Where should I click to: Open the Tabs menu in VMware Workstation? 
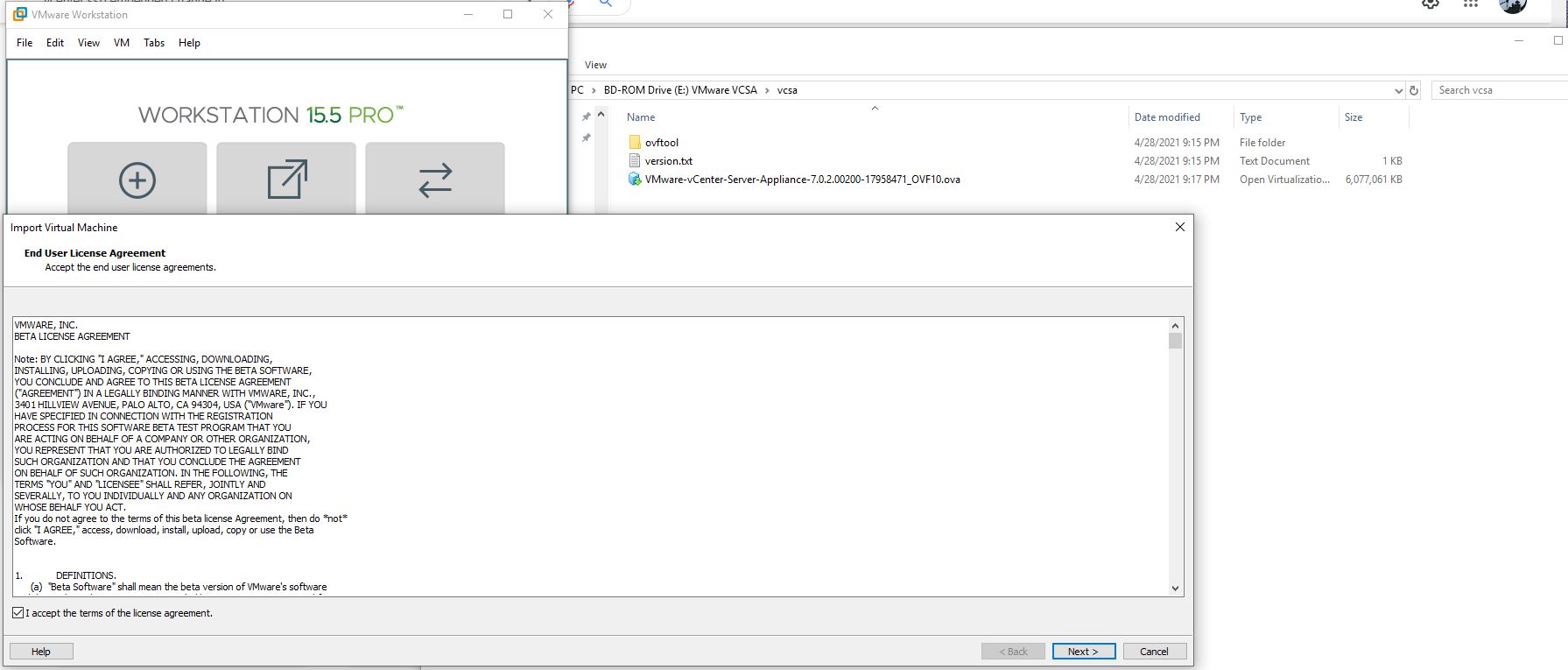point(154,43)
